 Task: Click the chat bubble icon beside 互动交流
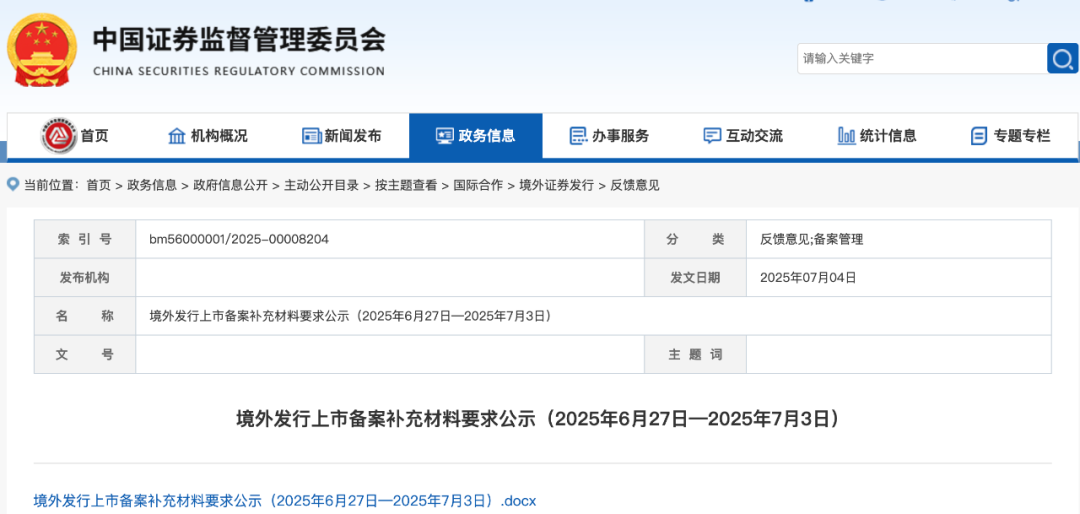(x=712, y=136)
